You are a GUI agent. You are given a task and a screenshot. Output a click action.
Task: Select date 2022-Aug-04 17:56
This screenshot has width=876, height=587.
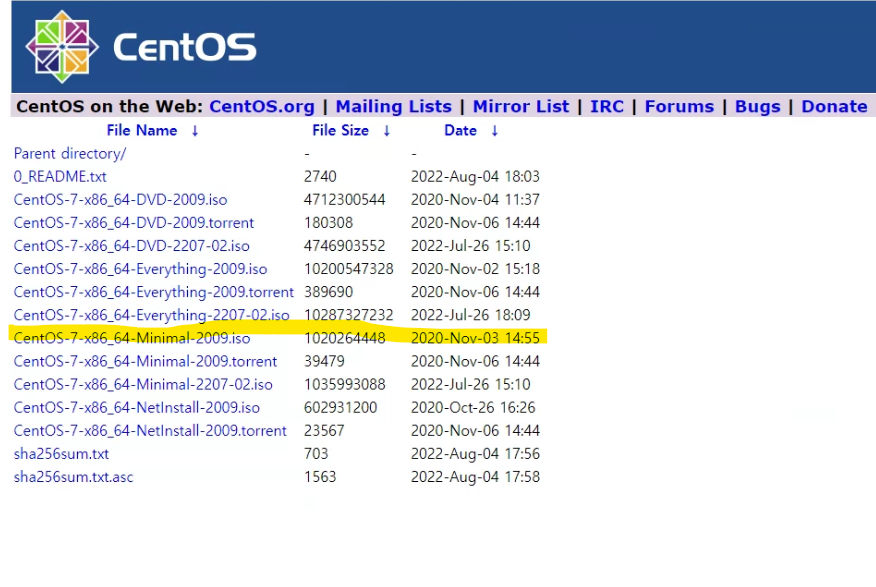475,454
